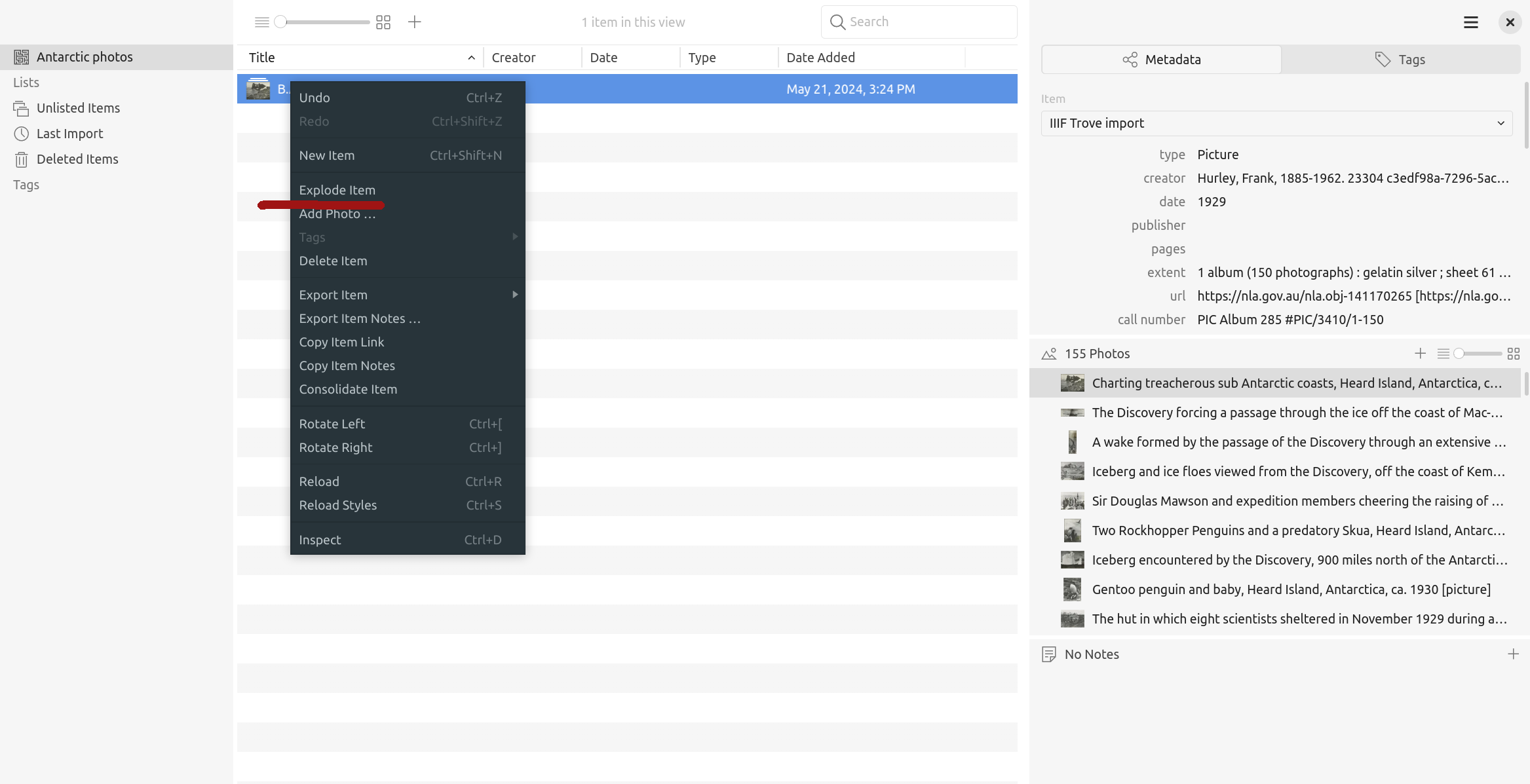1530x784 pixels.
Task: Click in the Search field
Action: (919, 22)
